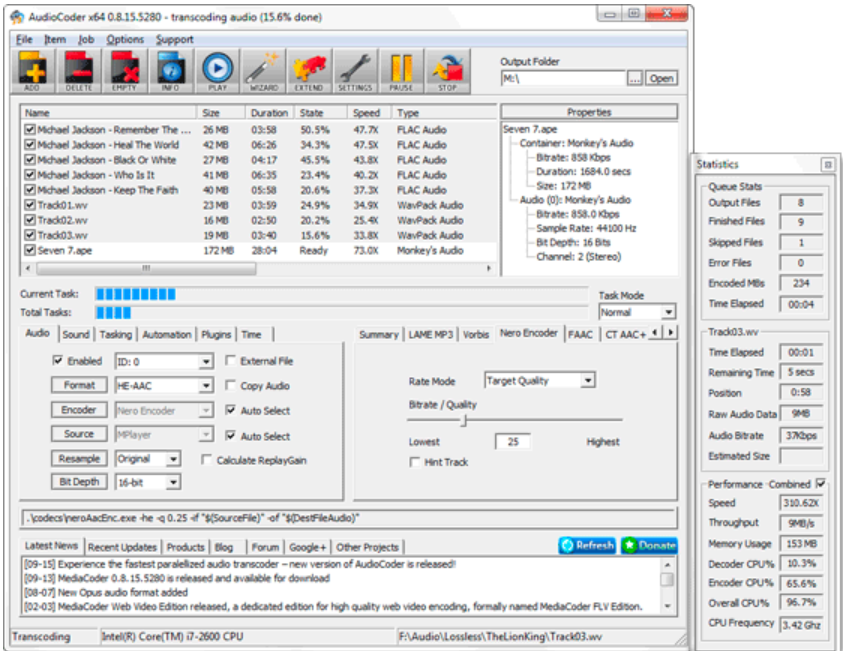Click the news list scroll-up arrow
The image size is (858, 651).
pos(668,565)
